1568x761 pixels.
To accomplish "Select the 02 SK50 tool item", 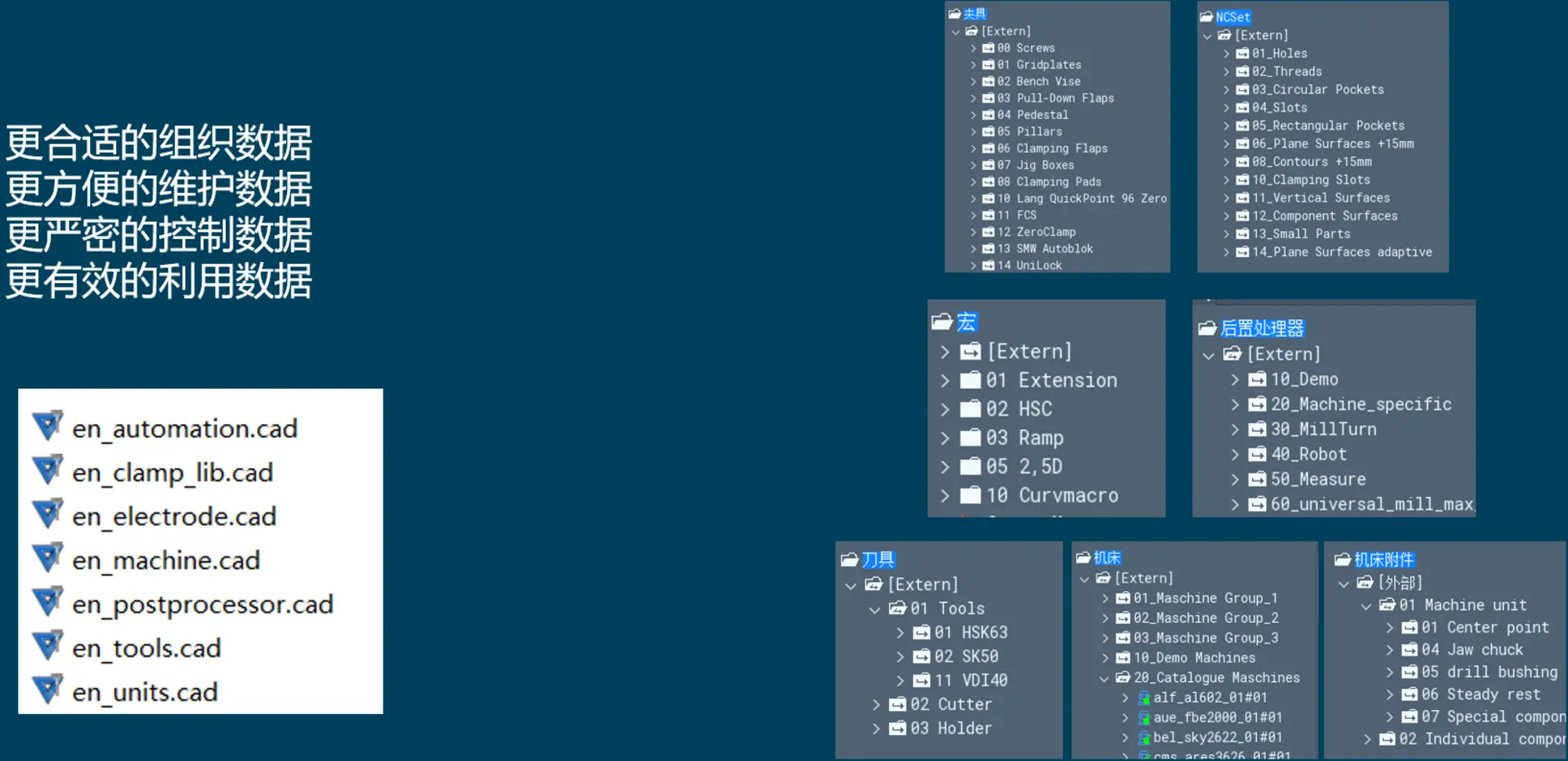I will 966,657.
